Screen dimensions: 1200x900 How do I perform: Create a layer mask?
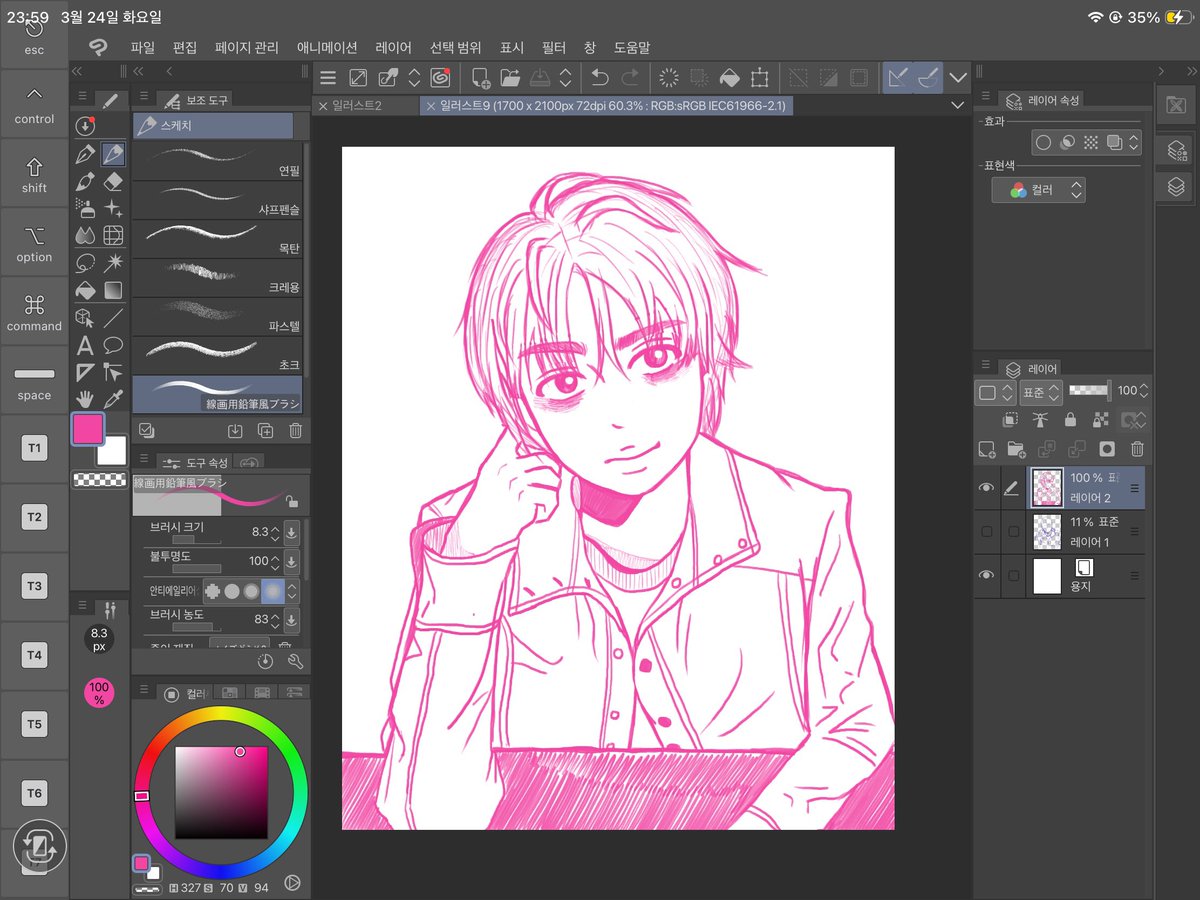pos(1107,450)
